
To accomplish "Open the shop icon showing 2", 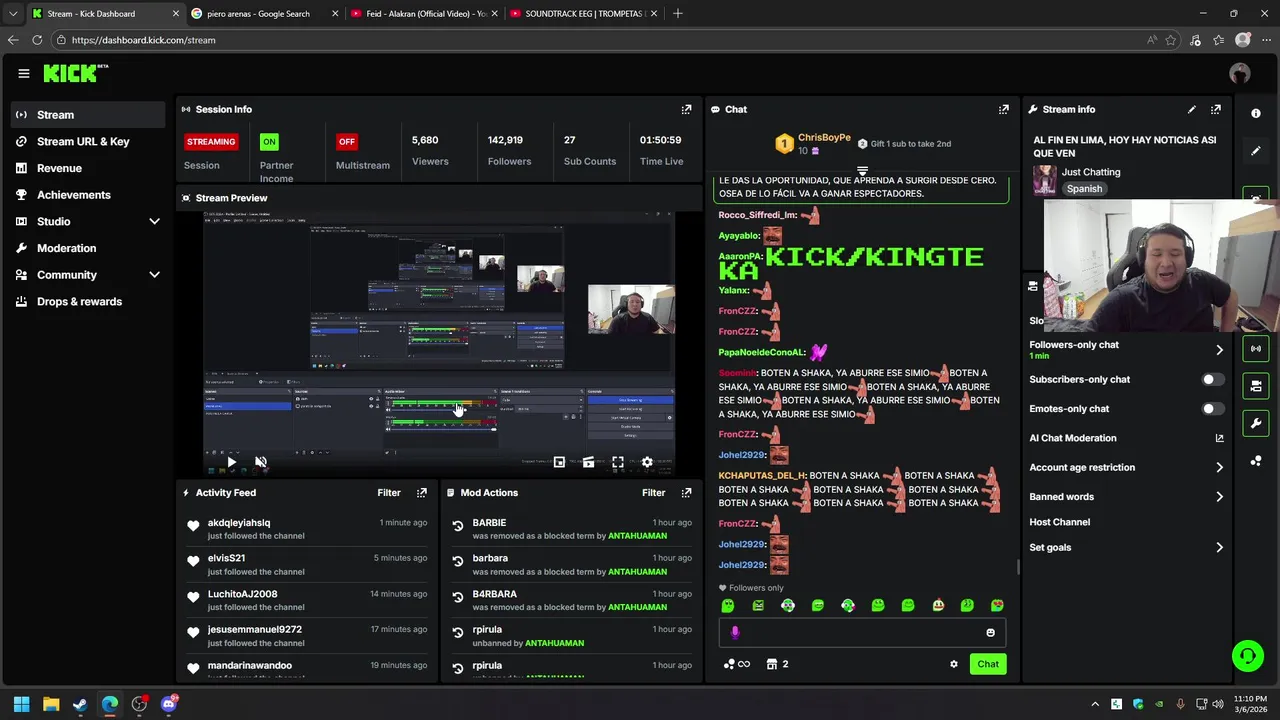I will [x=777, y=664].
